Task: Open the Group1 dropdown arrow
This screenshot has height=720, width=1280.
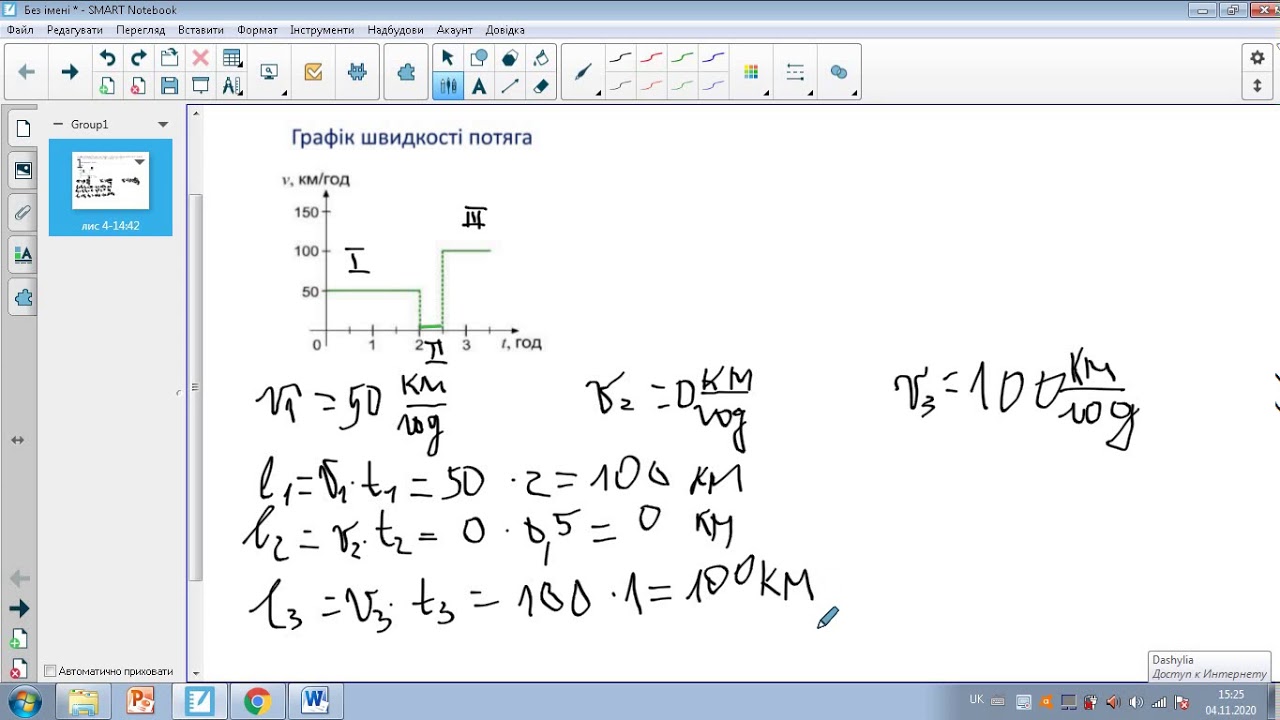Action: click(x=163, y=125)
